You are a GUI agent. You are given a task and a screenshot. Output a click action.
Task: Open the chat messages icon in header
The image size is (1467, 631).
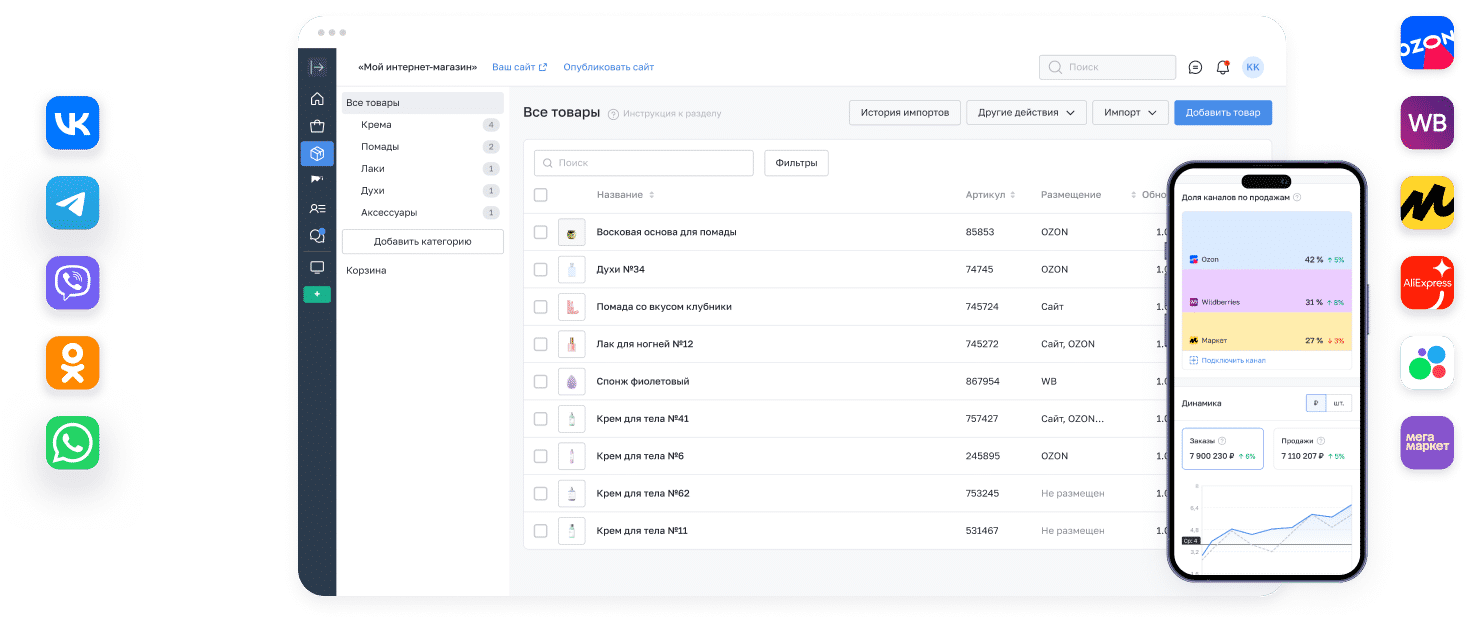[1195, 67]
